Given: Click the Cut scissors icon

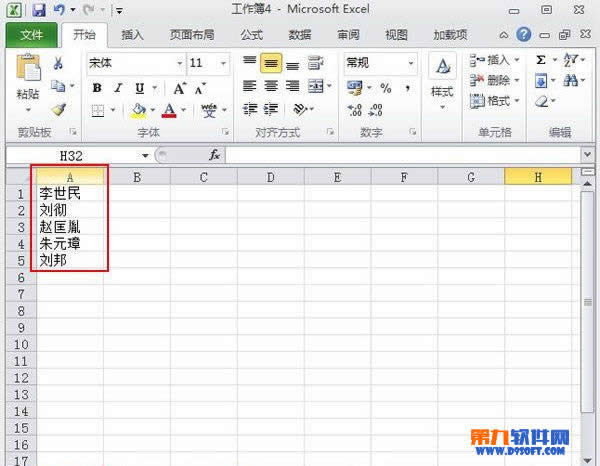Looking at the screenshot, I should 58,63.
